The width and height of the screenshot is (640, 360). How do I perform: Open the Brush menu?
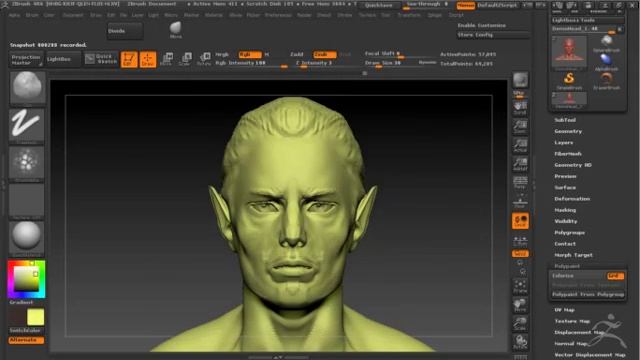(x=32, y=15)
